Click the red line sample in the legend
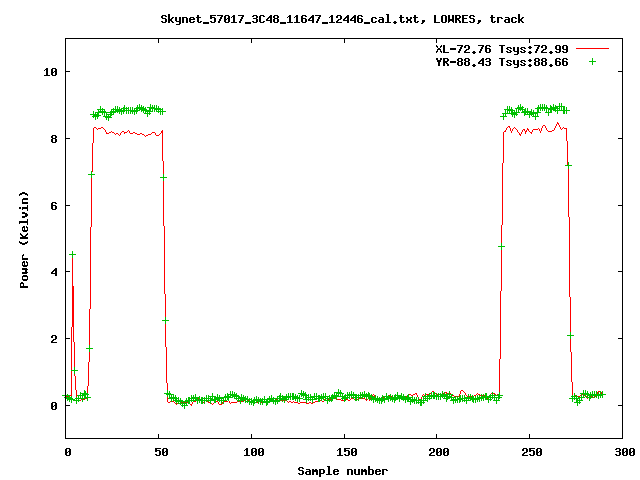Image resolution: width=640 pixels, height=480 pixels. coord(592,49)
